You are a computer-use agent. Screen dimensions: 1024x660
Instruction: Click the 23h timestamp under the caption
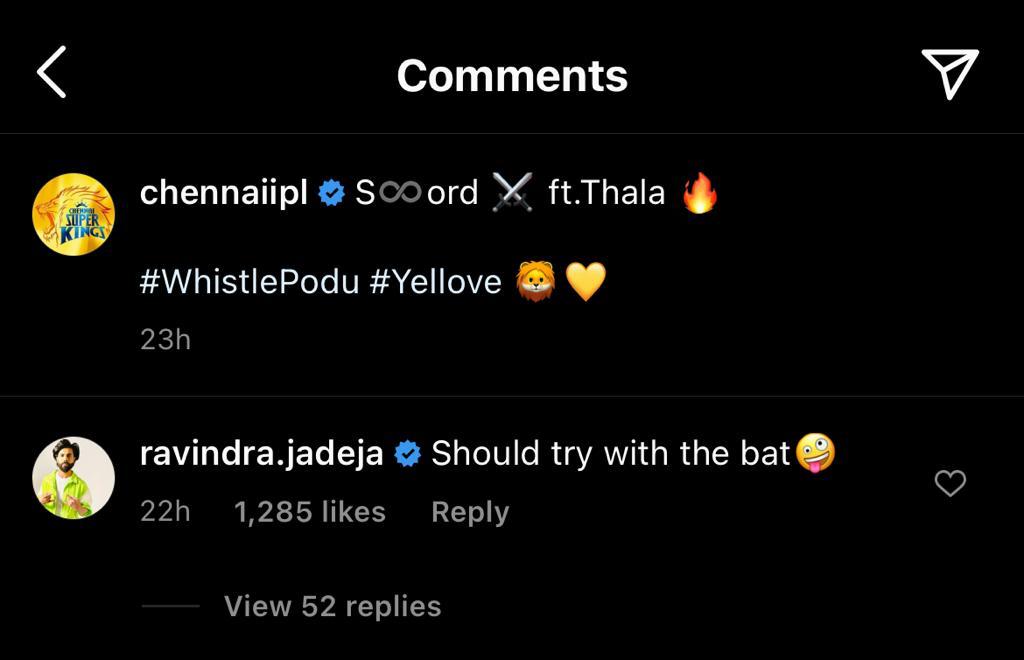165,340
